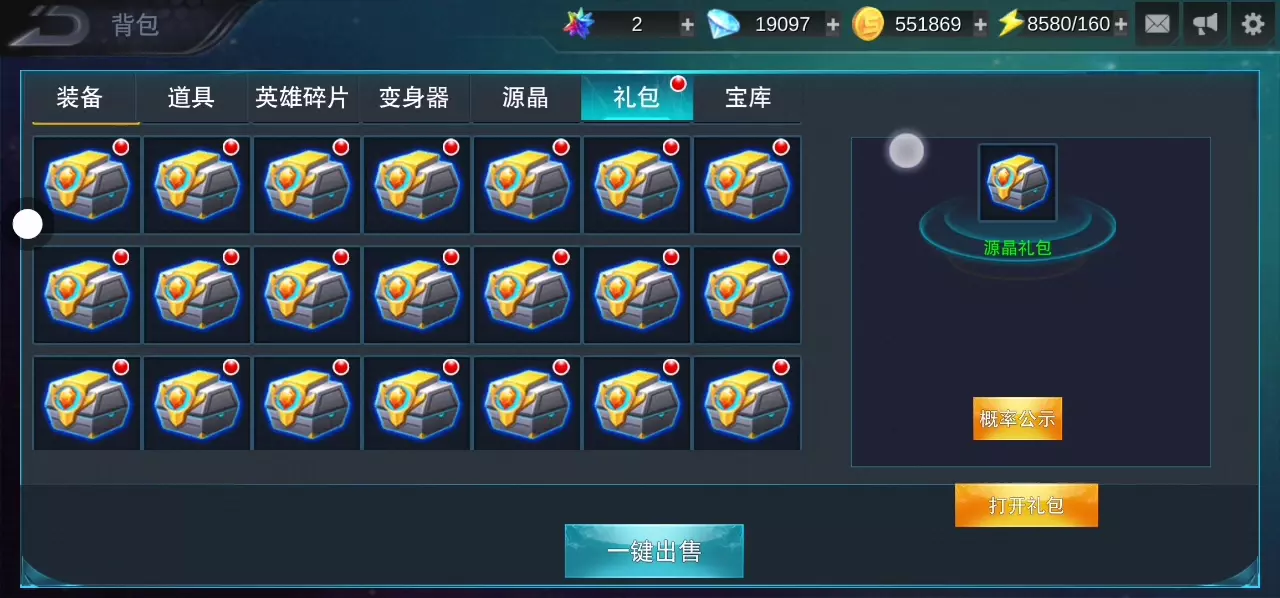Open the 宝库 tab
Screen dimensions: 1280x598
(747, 98)
